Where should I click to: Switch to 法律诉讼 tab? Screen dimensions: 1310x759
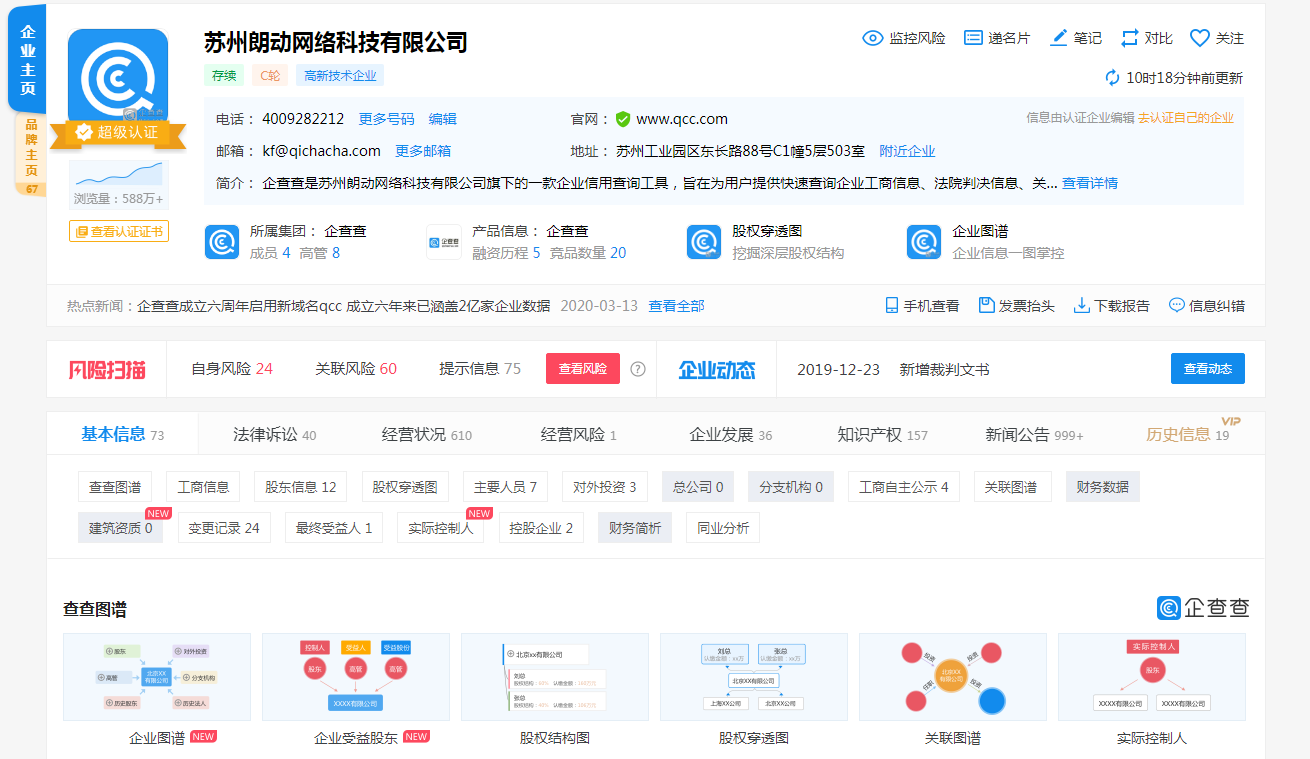[x=274, y=435]
